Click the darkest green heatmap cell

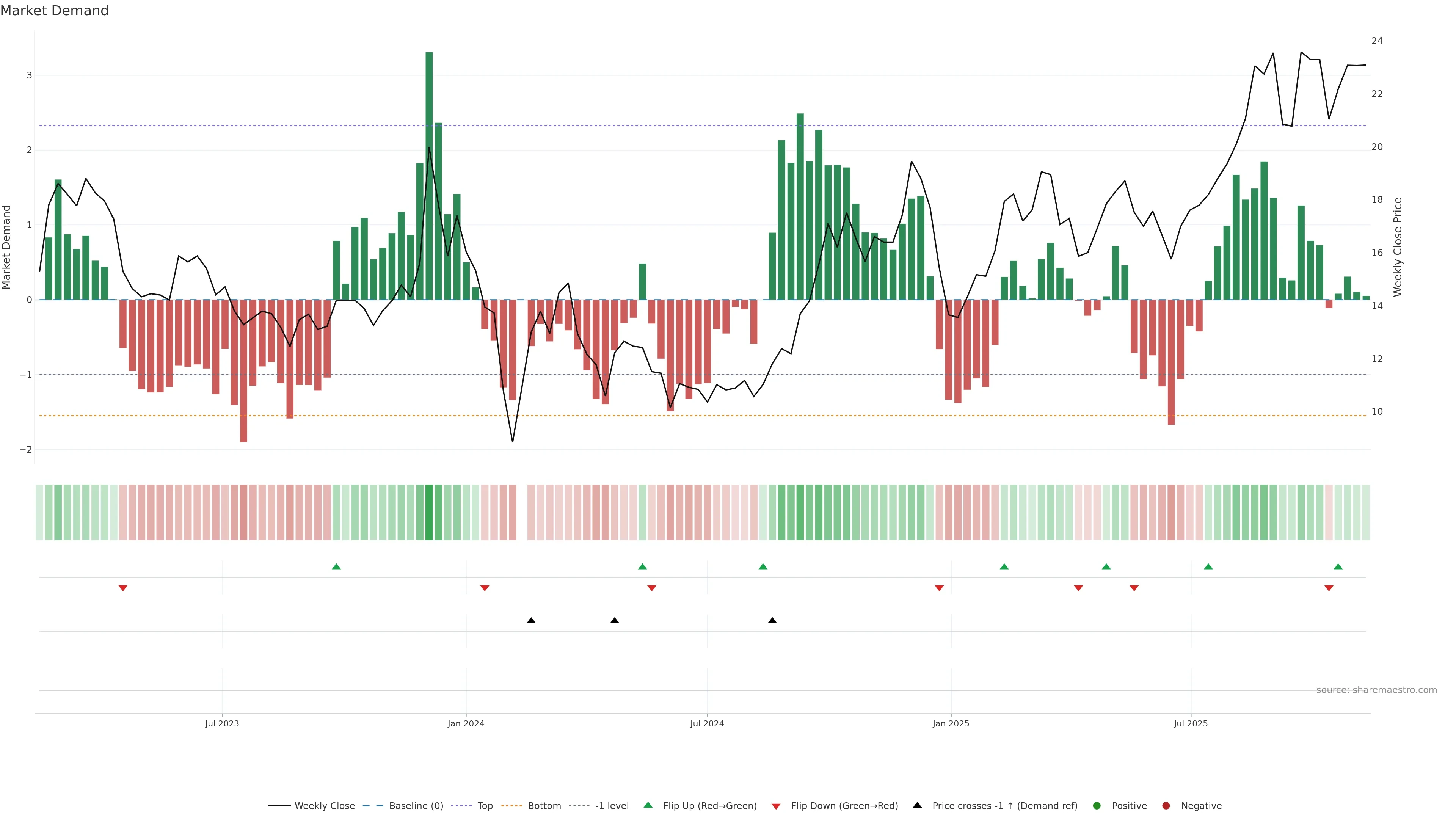click(x=429, y=512)
